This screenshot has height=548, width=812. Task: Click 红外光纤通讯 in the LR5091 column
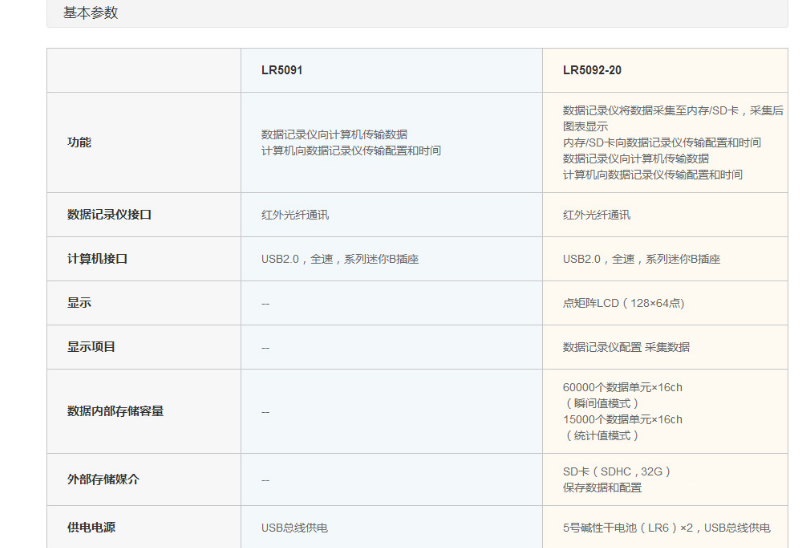point(295,215)
